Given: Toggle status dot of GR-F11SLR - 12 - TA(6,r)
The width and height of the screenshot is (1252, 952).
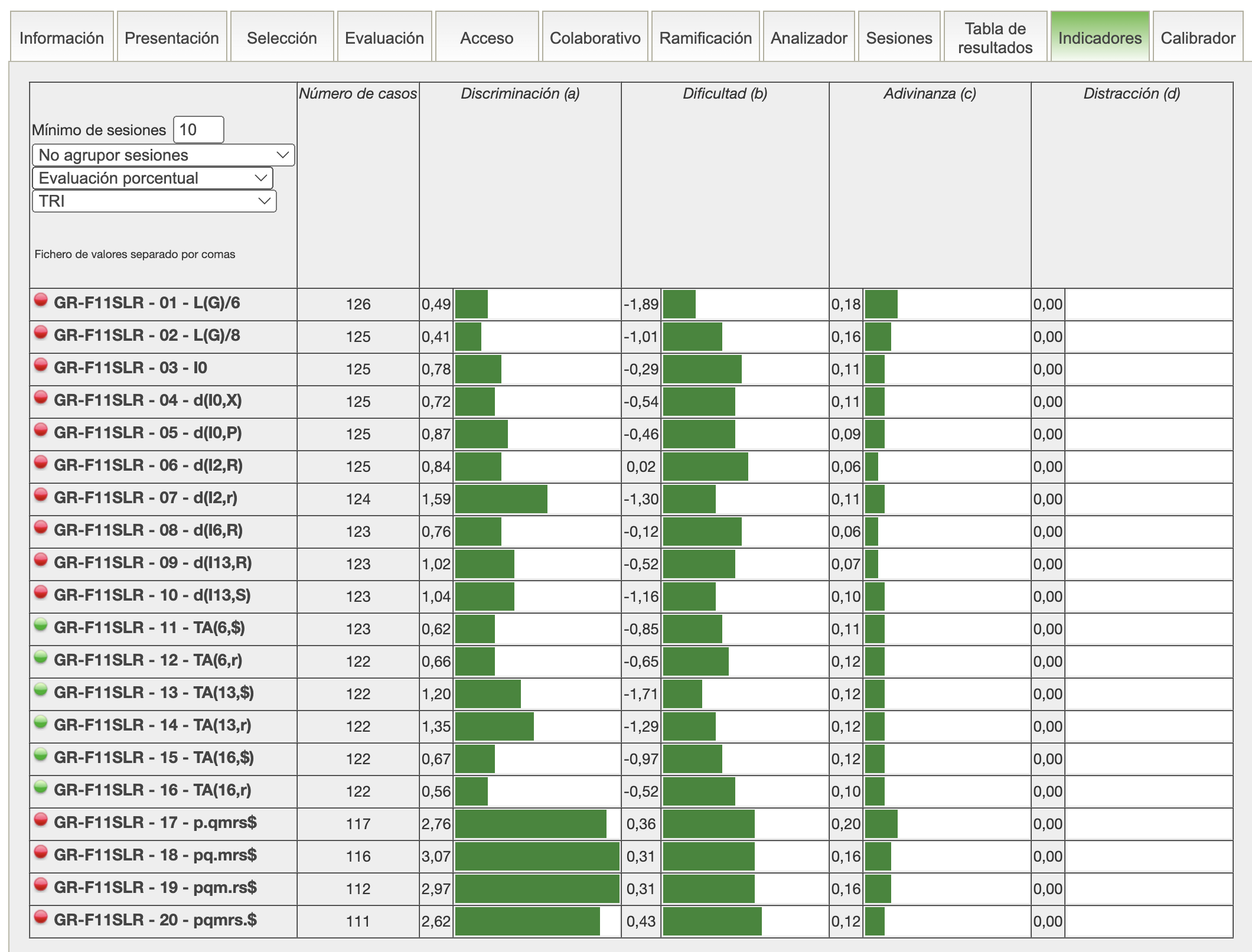Looking at the screenshot, I should tap(41, 658).
